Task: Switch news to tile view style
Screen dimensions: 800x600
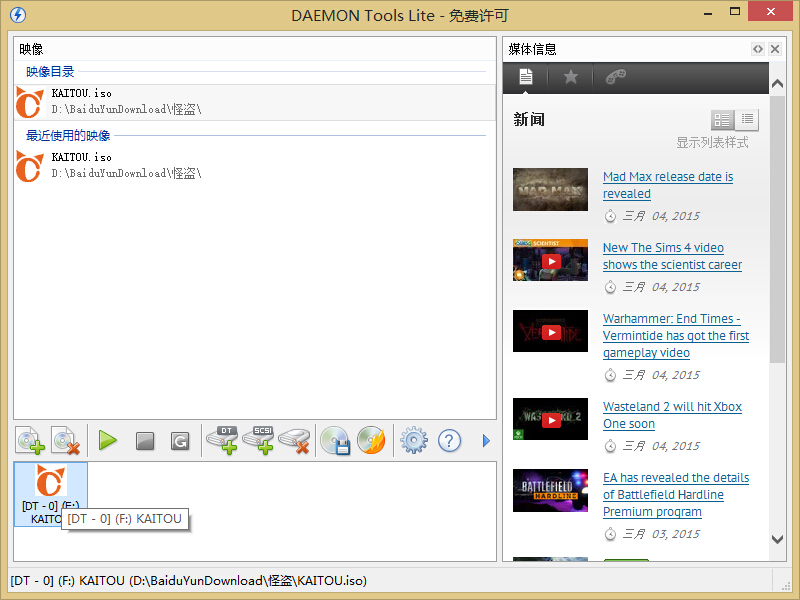Action: (x=722, y=120)
